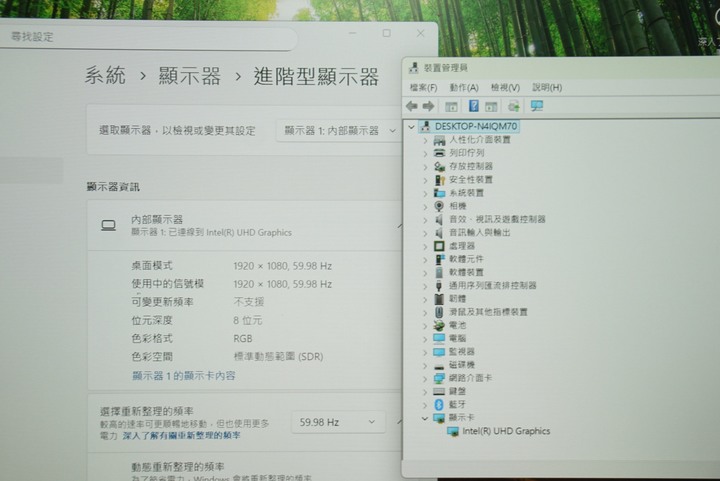Collapse the DESKTOP-N4IQM70 root node

[411, 127]
